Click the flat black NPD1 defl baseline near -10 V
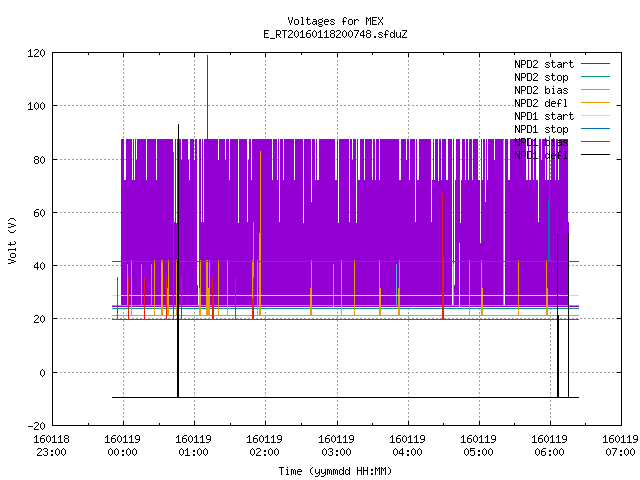The width and height of the screenshot is (640, 480). [345, 397]
